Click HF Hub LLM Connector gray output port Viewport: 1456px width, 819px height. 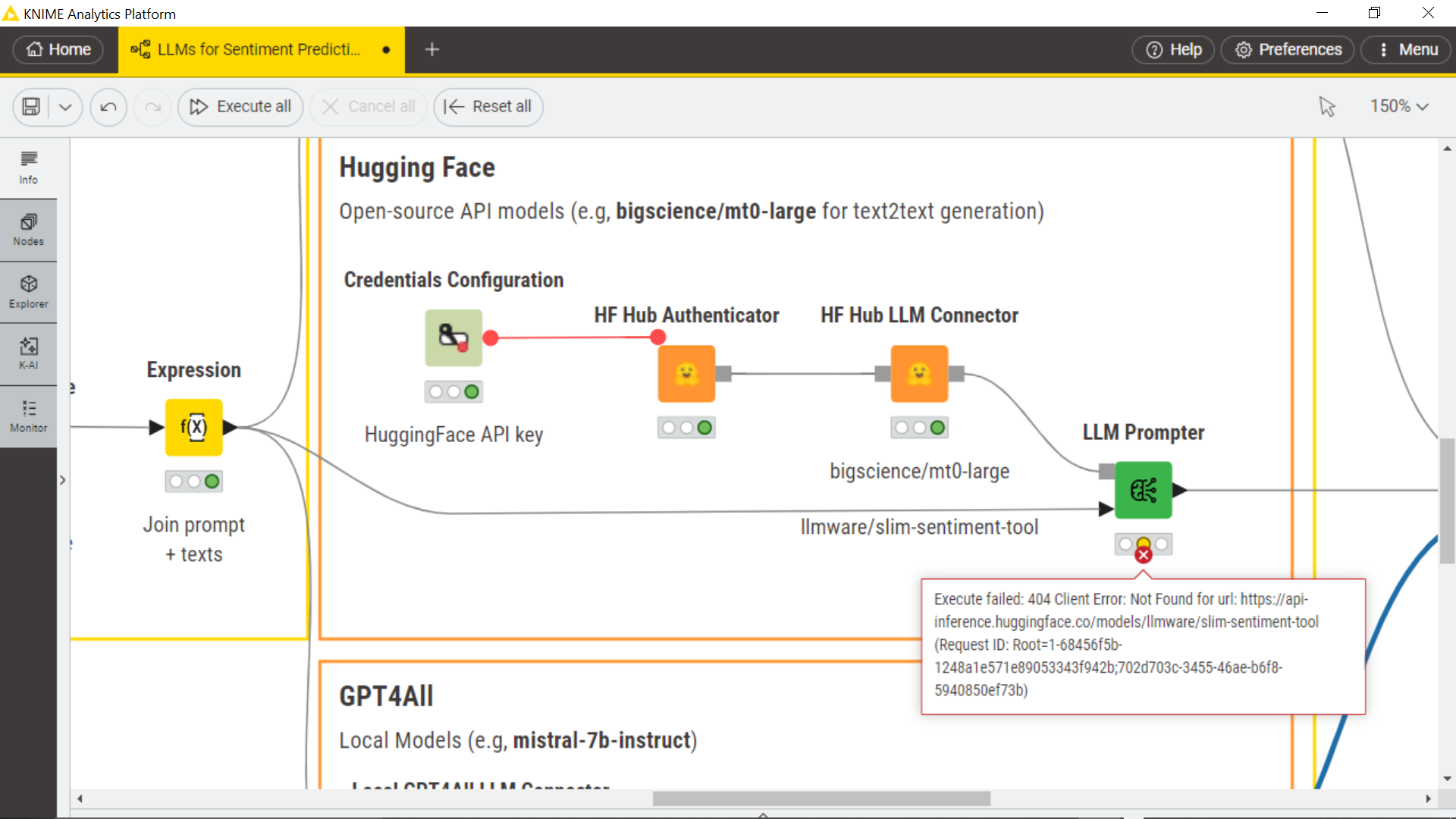(x=956, y=374)
